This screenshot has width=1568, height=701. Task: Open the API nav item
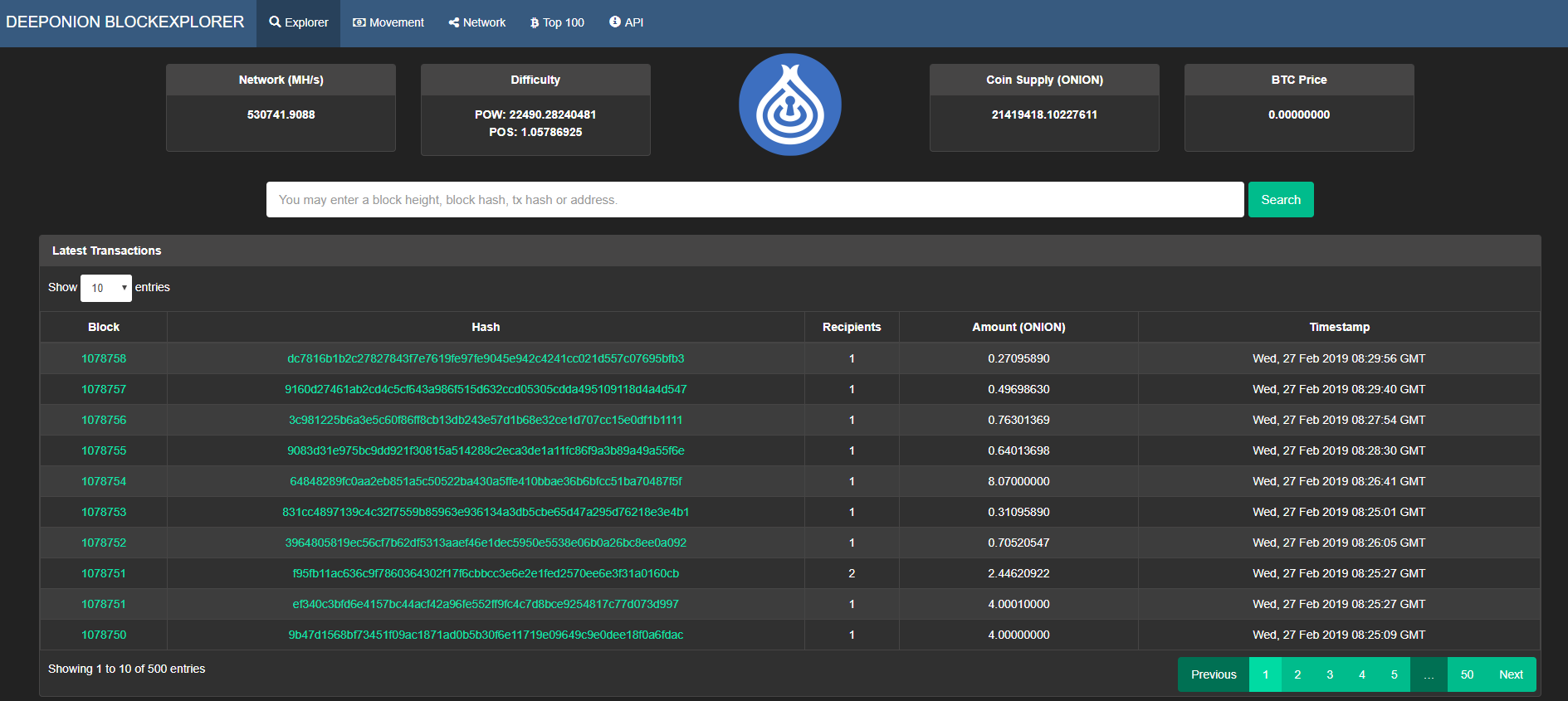[x=627, y=22]
